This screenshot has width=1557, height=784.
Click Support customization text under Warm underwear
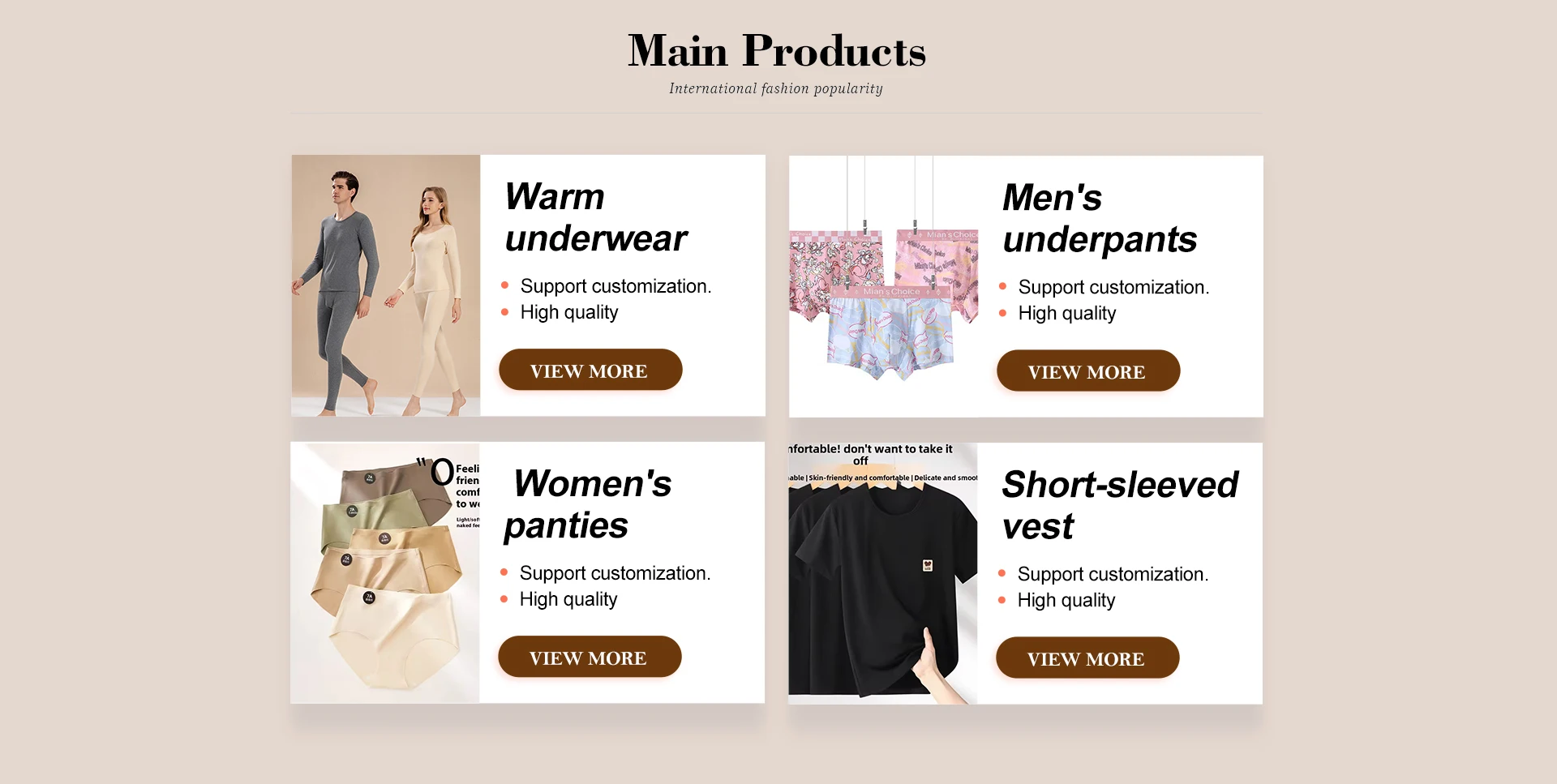(x=616, y=286)
